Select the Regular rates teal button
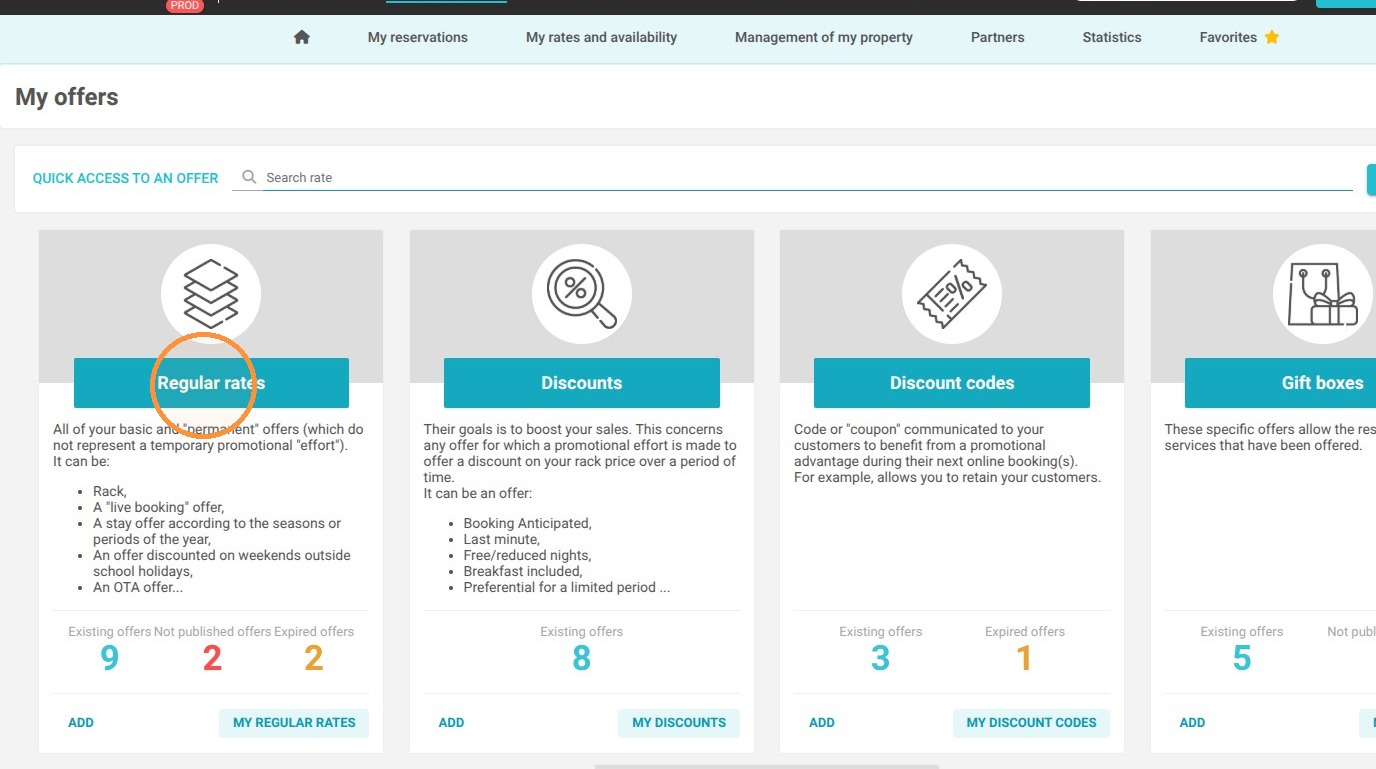This screenshot has width=1376, height=769. pyautogui.click(x=211, y=383)
